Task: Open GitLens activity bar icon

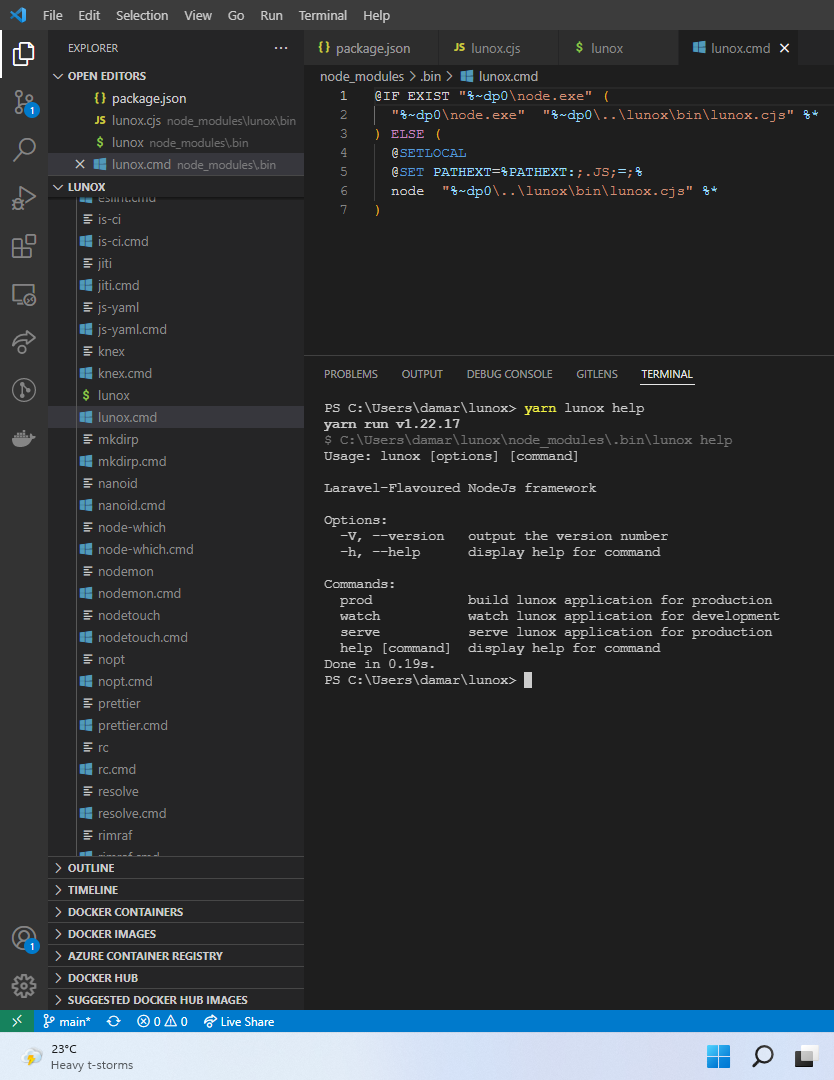Action: coord(23,391)
